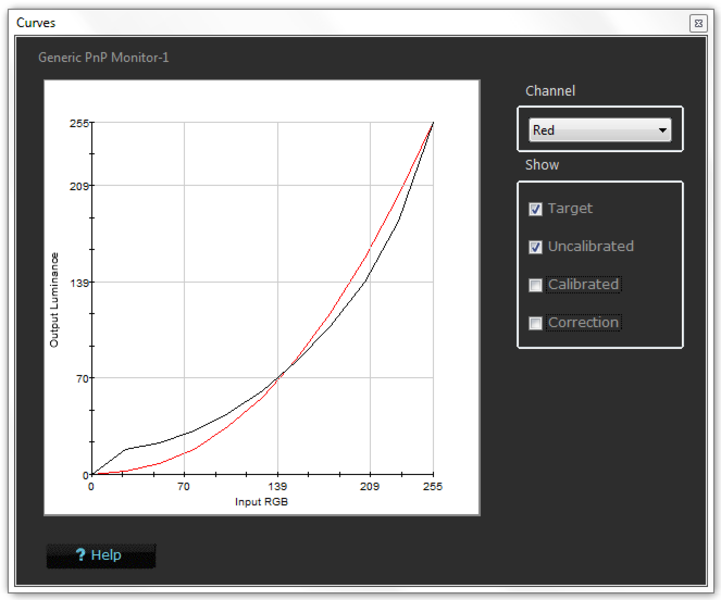
Task: Open the Channel dropdown showing Red
Action: point(599,130)
